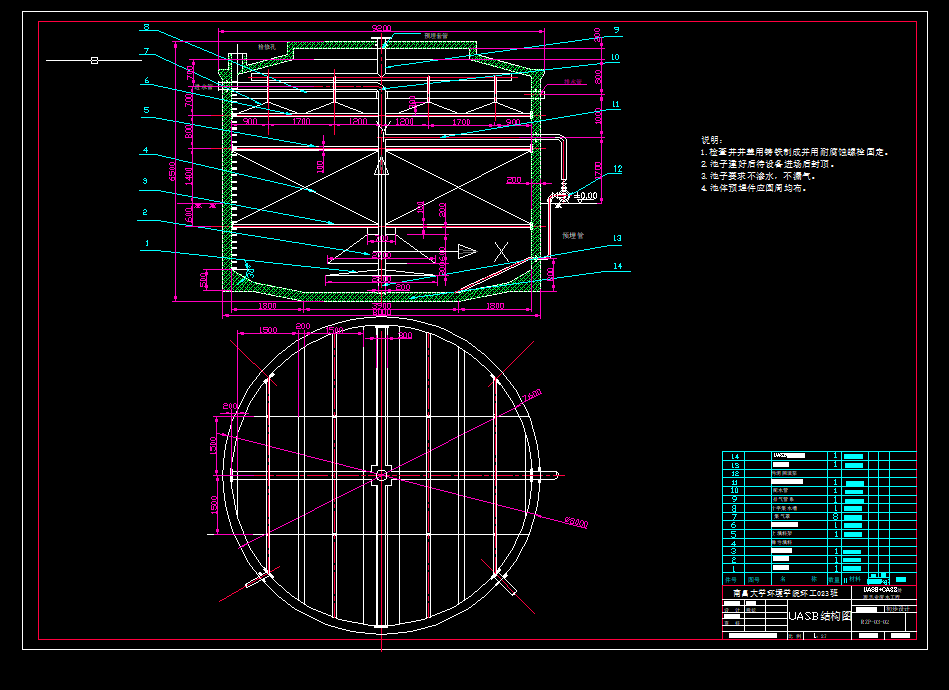This screenshot has width=949, height=690.
Task: Select the "说明:" notes heading
Action: coord(712,140)
